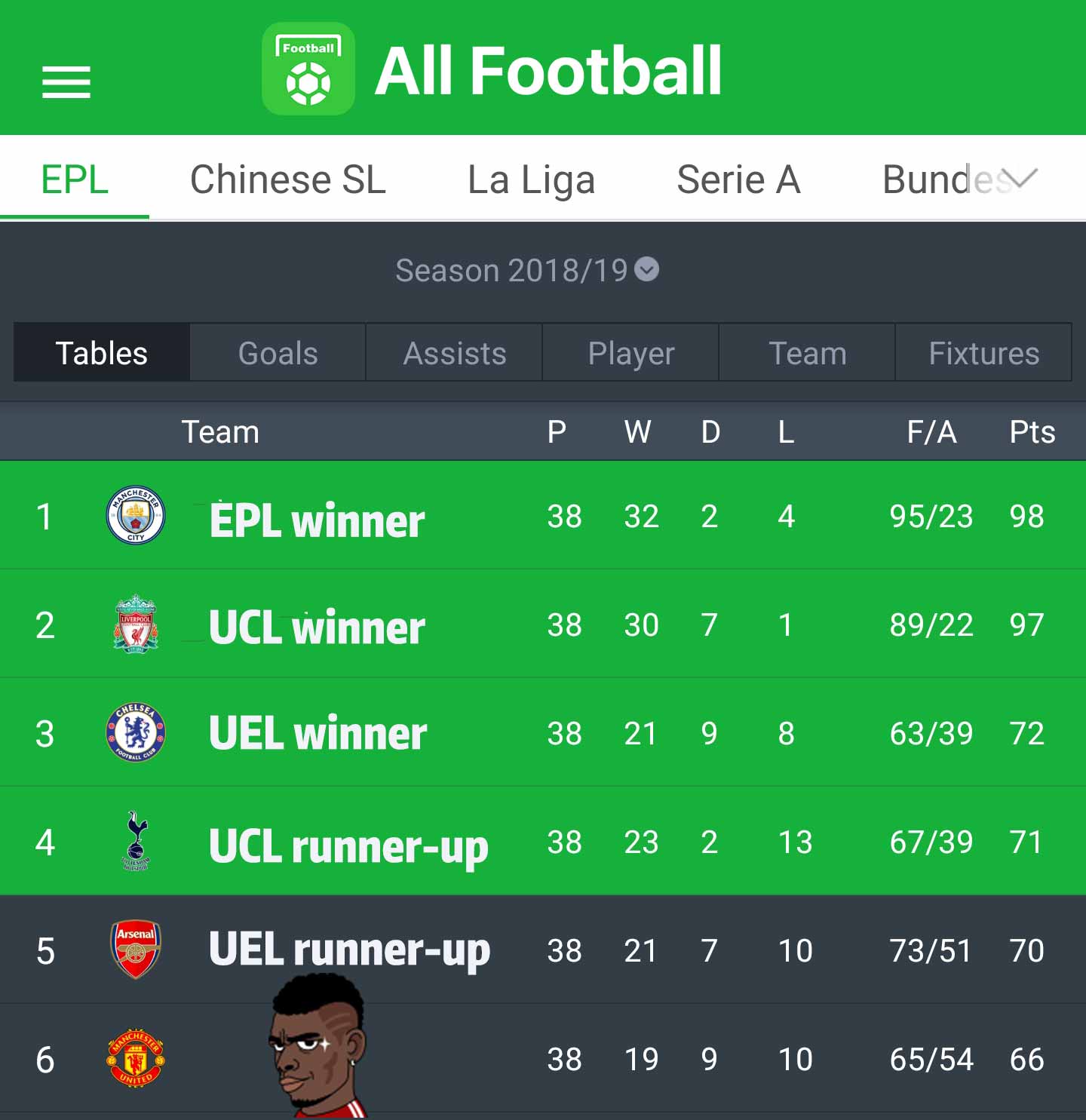
Task: Tap the Pogba cartoon image
Action: (318, 1046)
